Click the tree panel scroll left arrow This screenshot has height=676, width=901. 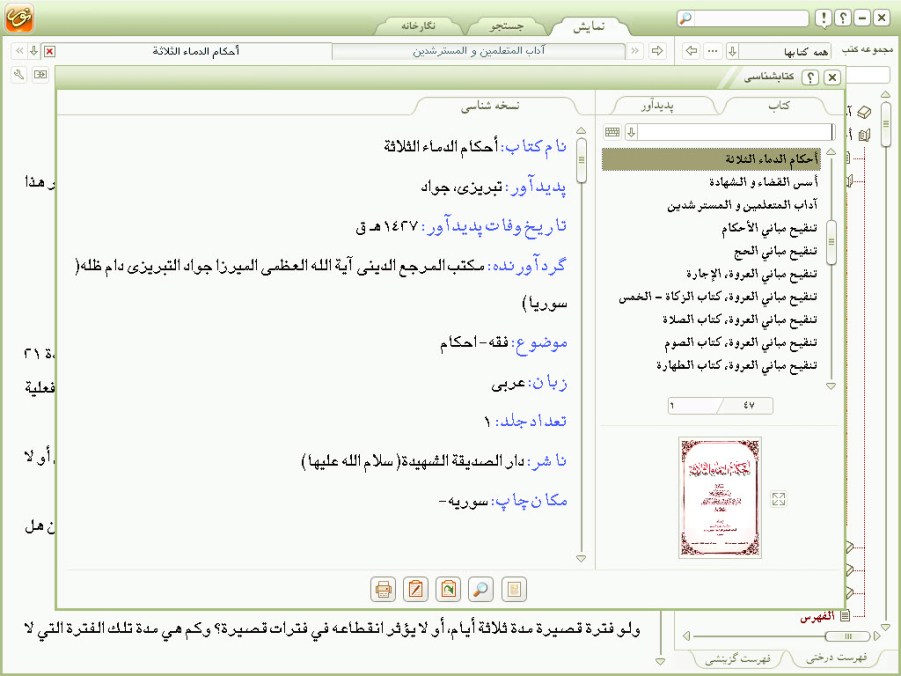686,636
